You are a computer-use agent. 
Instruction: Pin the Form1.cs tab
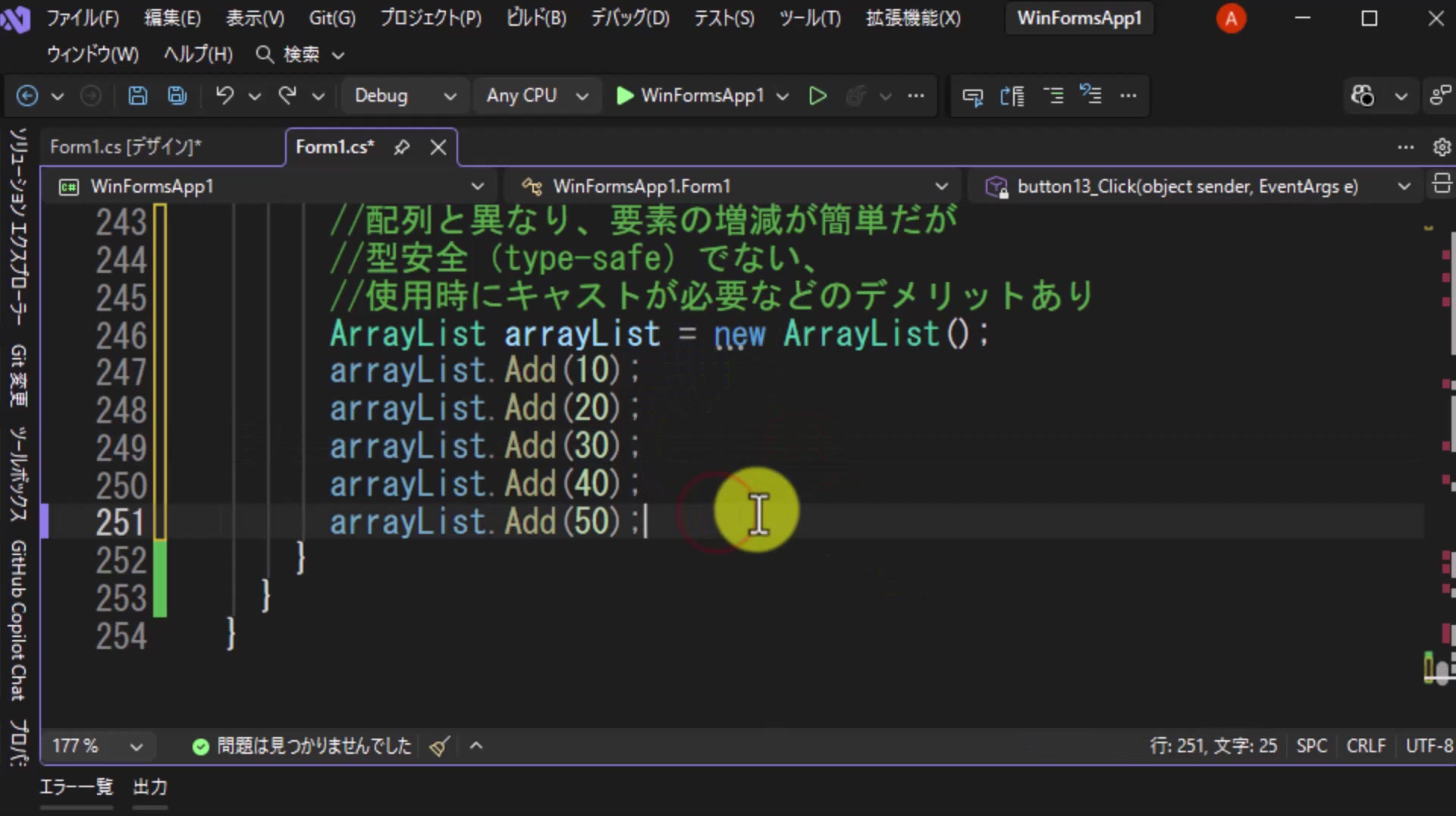click(x=402, y=147)
